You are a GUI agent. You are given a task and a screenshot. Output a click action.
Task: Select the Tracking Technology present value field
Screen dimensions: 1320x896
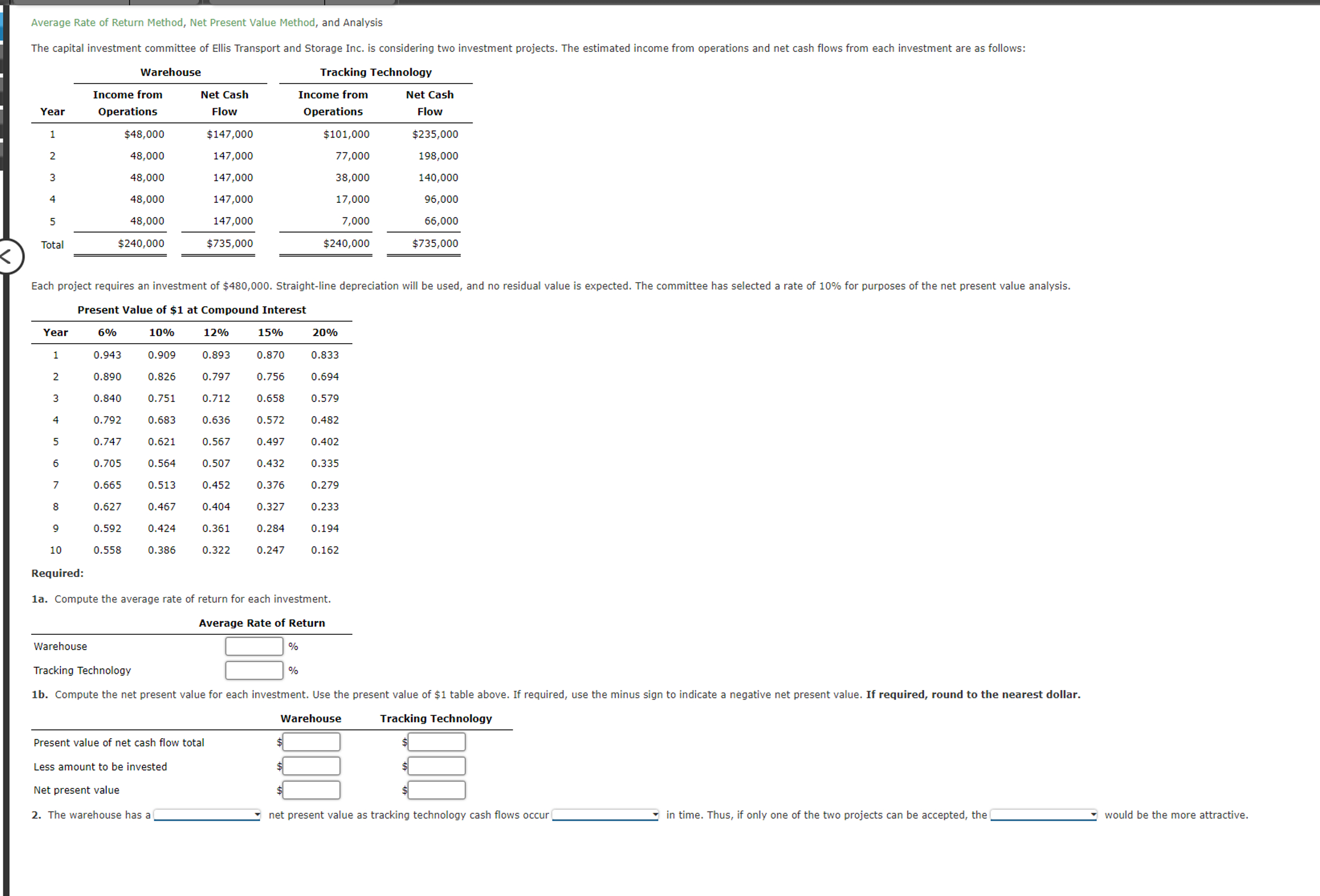click(x=436, y=741)
